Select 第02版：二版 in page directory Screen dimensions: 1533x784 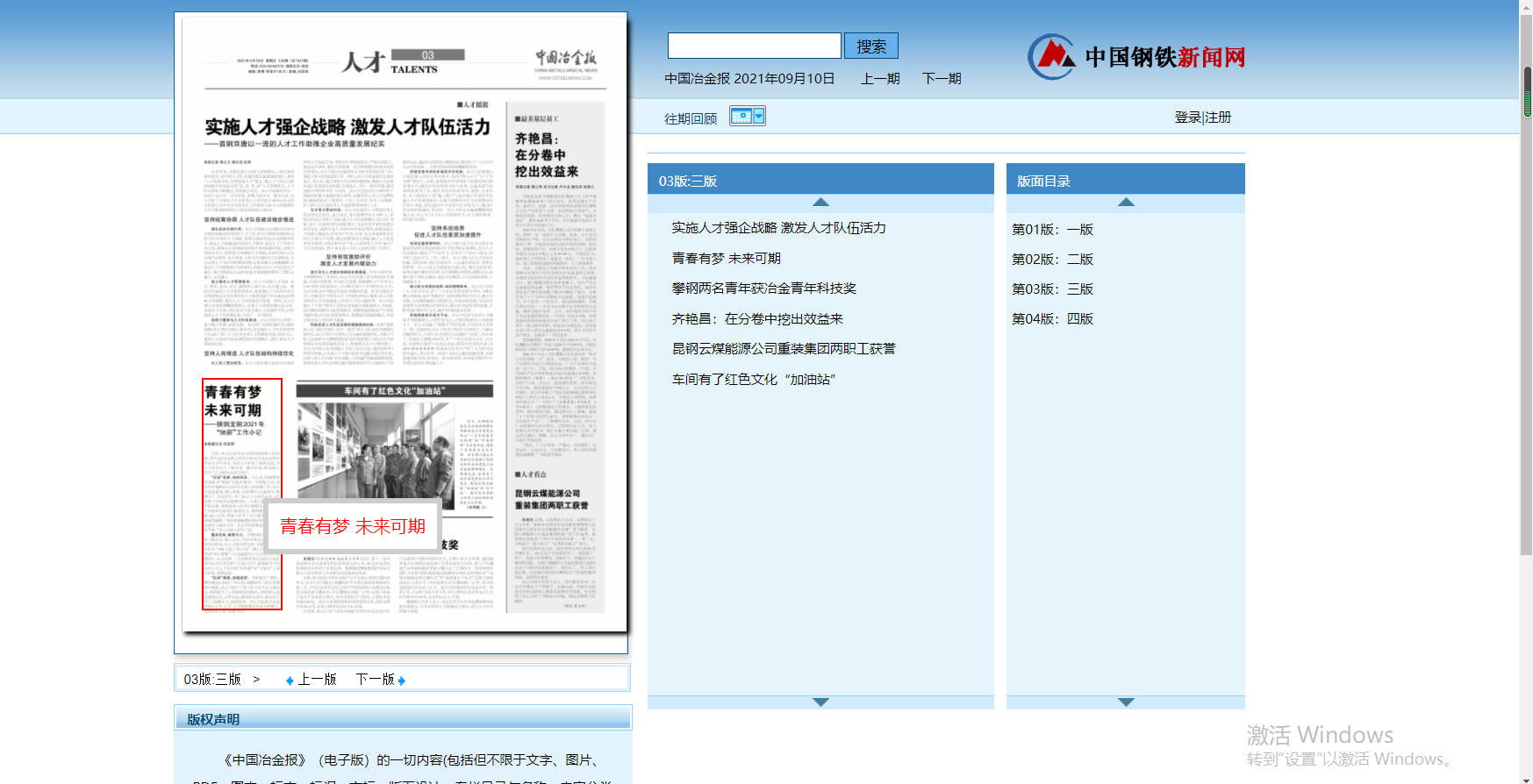click(x=1053, y=259)
